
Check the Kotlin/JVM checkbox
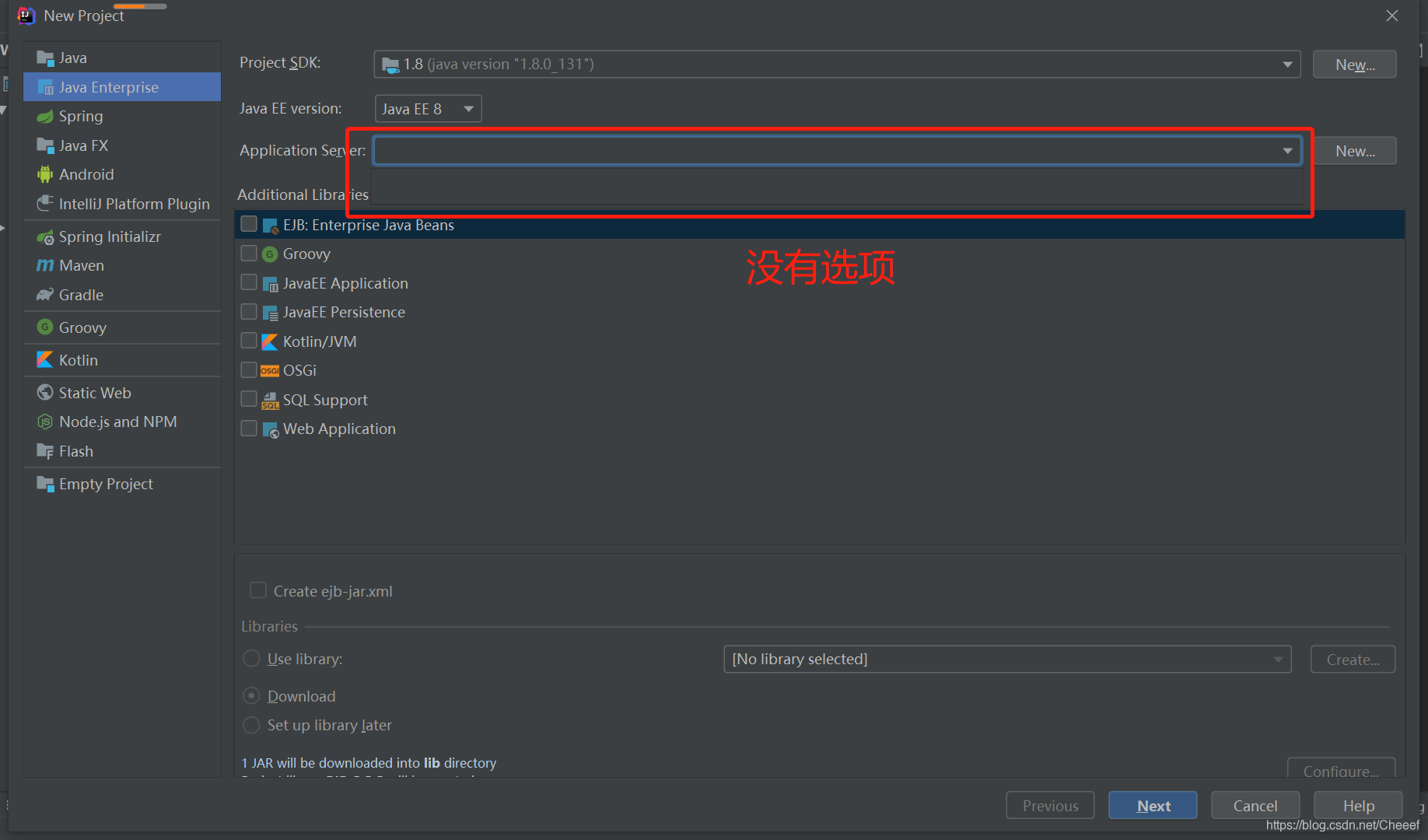coord(249,341)
